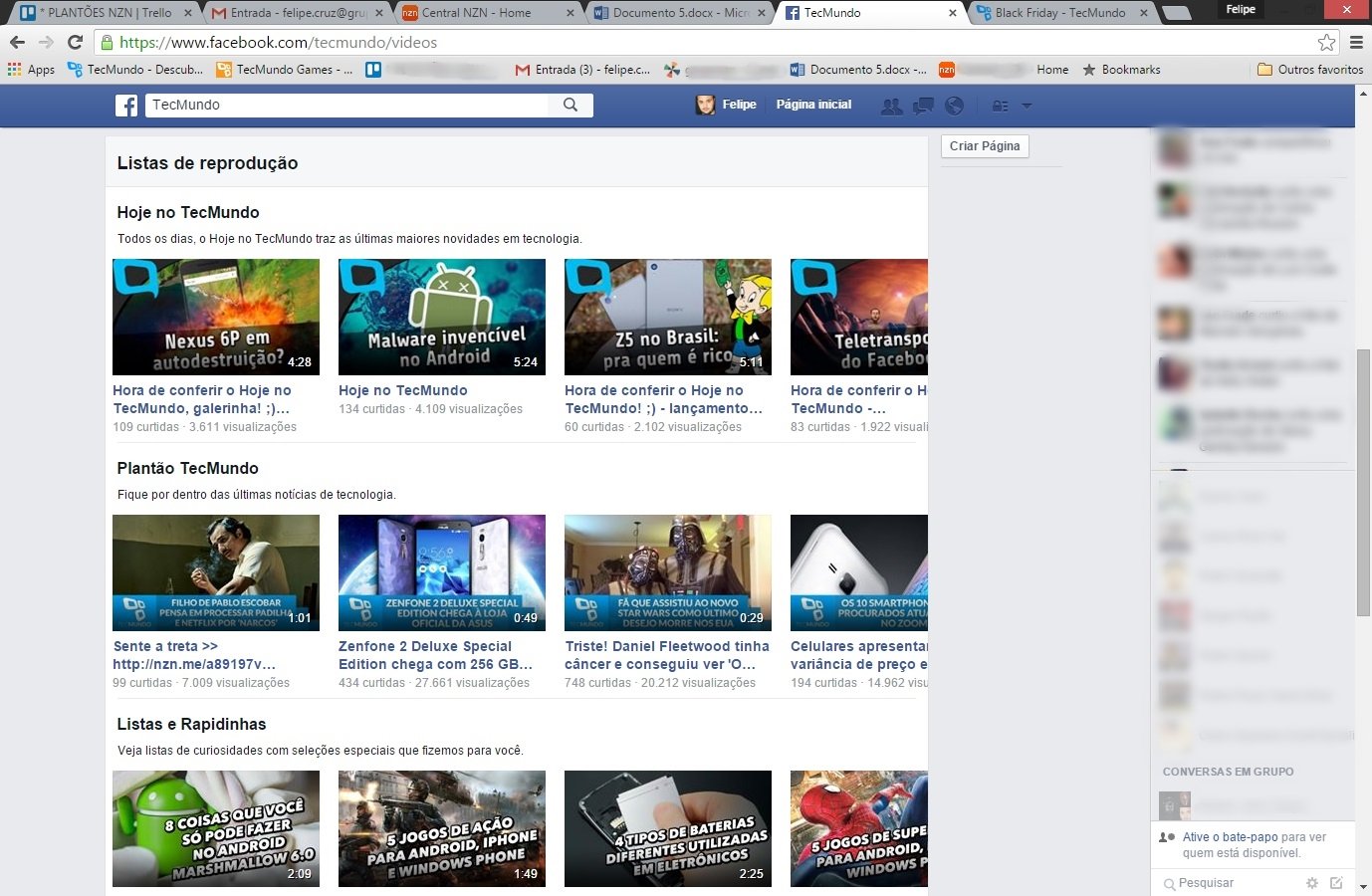Click the search magnifier in Facebook bar
Image resolution: width=1372 pixels, height=896 pixels.
pyautogui.click(x=571, y=105)
